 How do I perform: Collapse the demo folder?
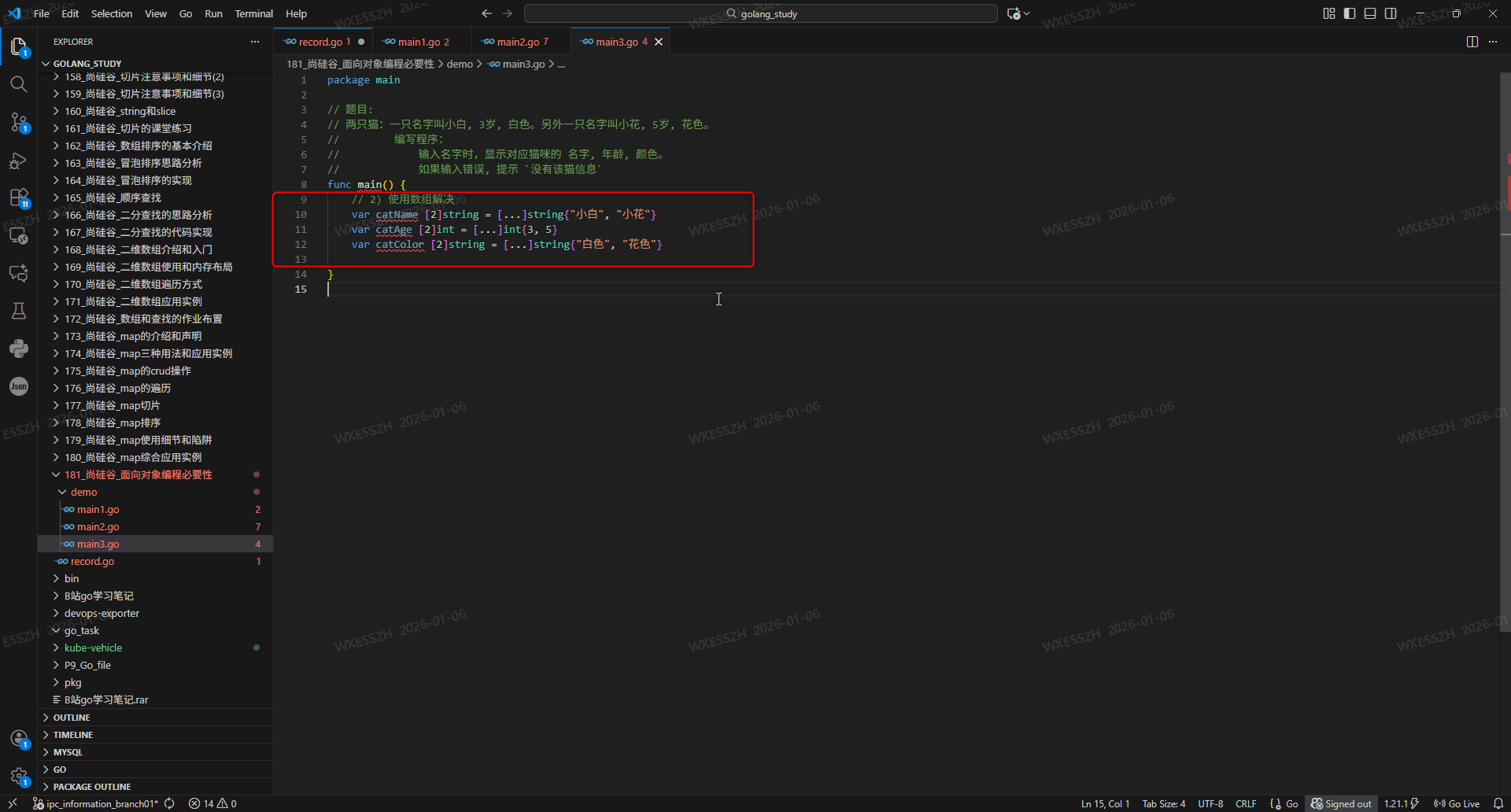[x=156, y=492]
